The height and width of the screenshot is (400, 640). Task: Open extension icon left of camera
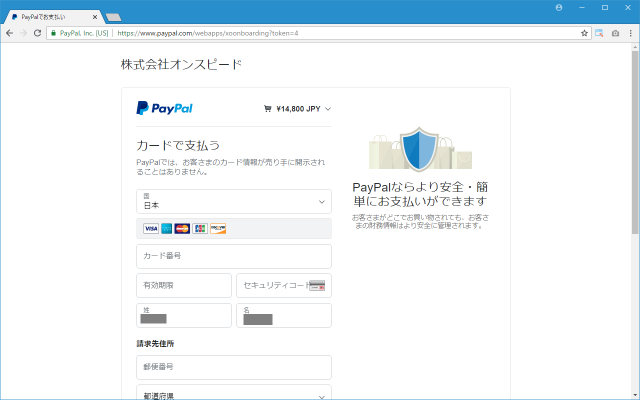tap(599, 33)
